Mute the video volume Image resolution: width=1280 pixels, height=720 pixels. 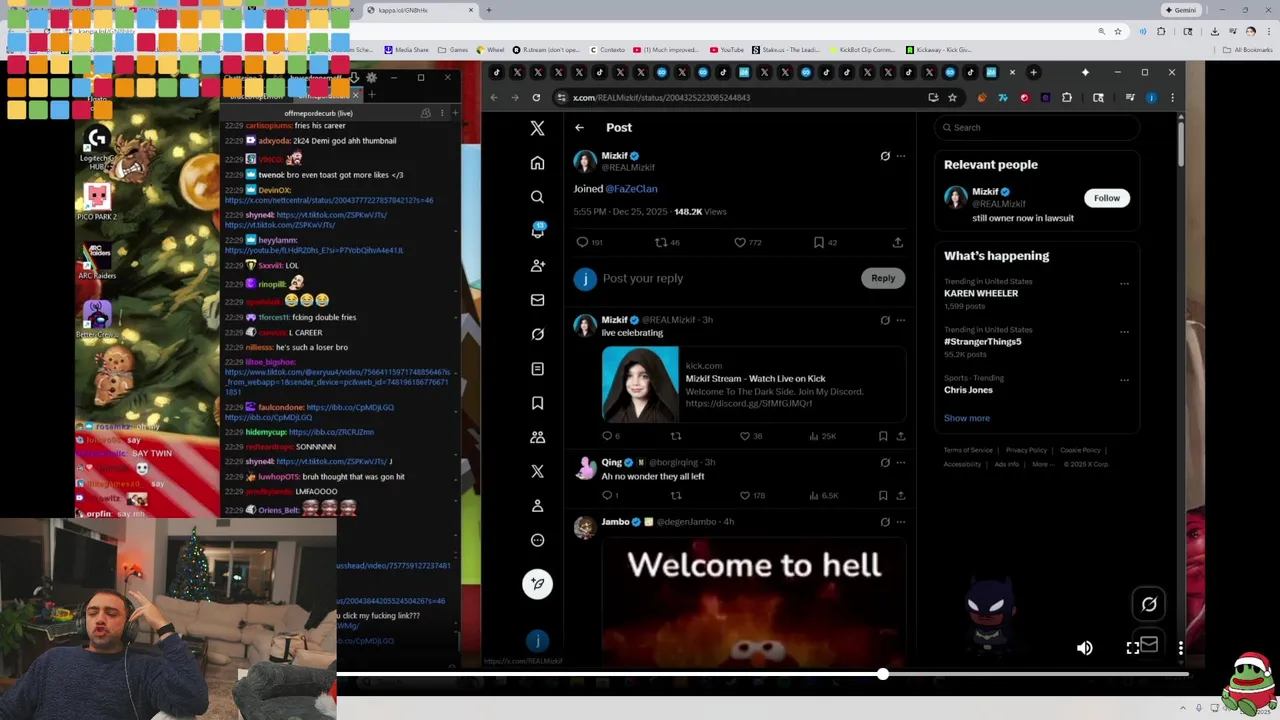1085,648
